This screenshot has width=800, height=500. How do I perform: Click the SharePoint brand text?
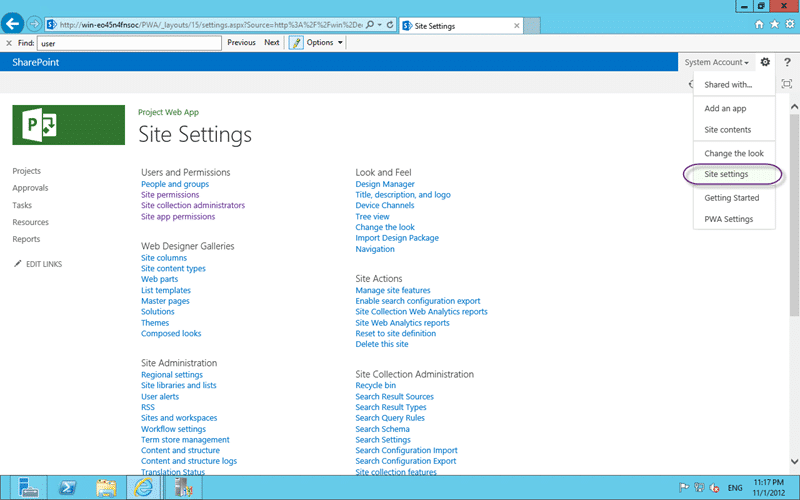coord(36,62)
